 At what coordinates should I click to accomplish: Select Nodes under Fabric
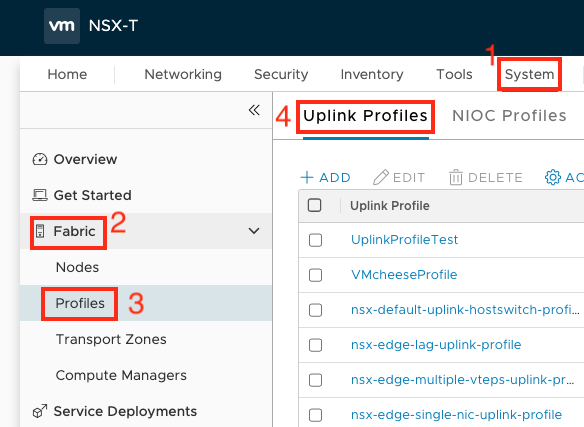(x=77, y=267)
